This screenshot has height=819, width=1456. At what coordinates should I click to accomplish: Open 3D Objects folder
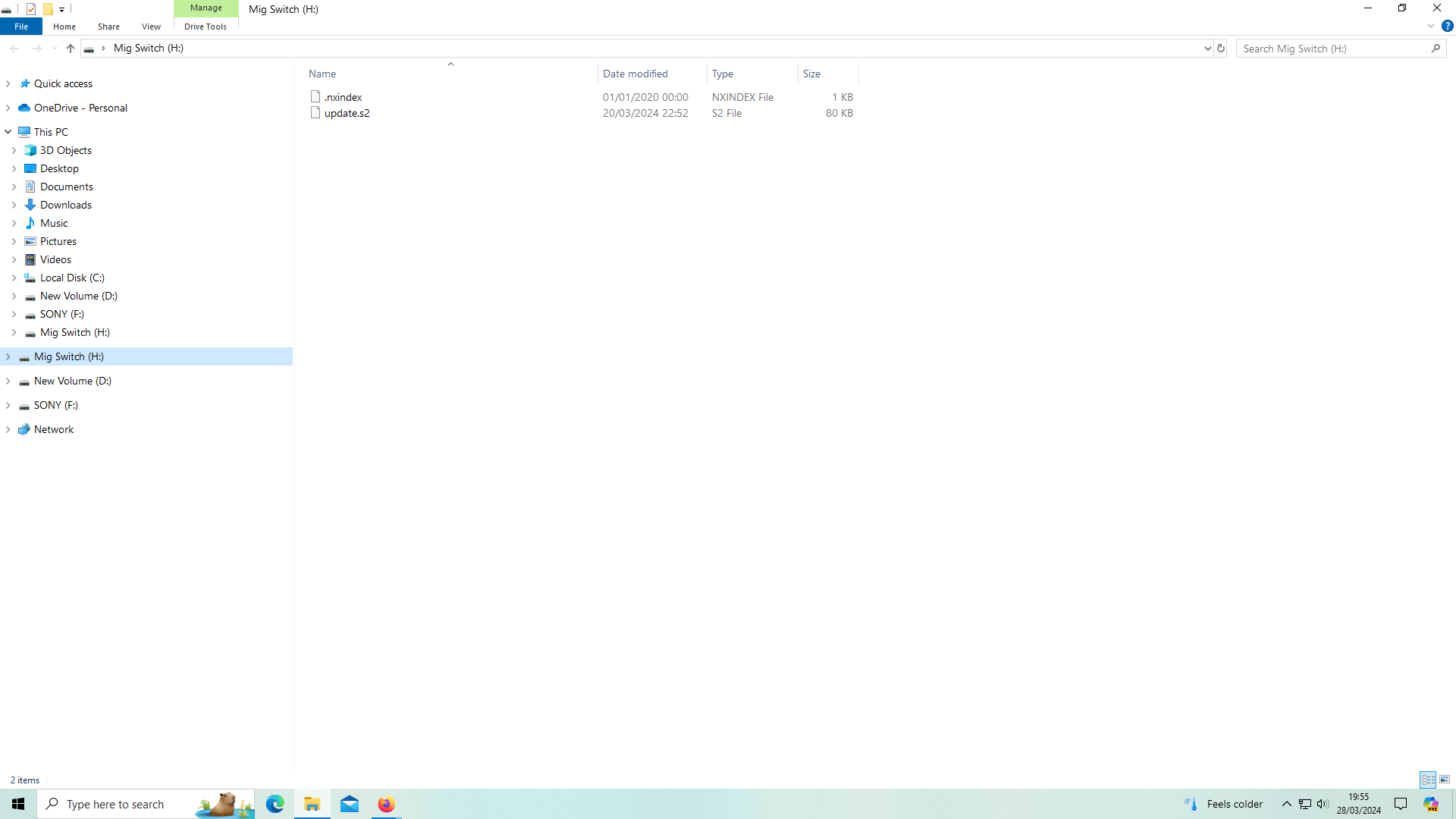[66, 150]
